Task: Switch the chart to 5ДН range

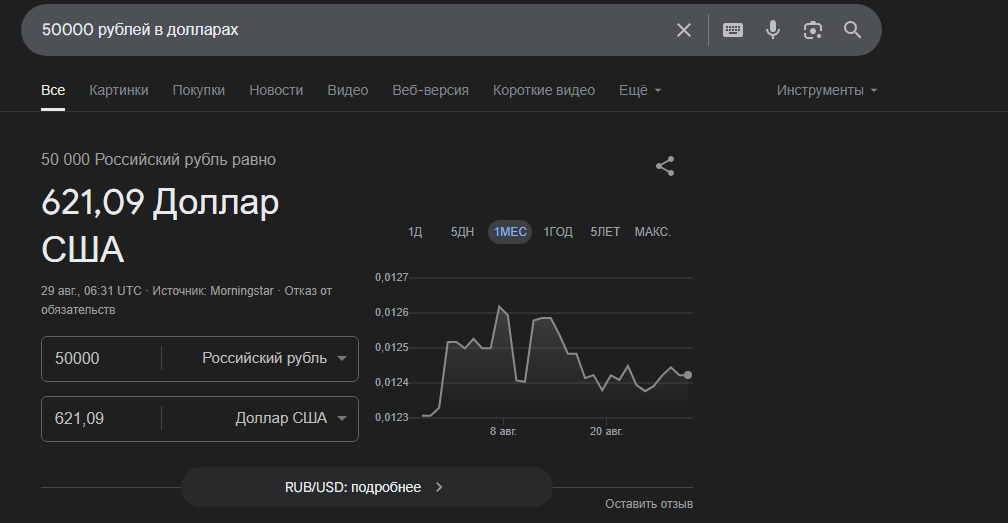Action: point(462,232)
